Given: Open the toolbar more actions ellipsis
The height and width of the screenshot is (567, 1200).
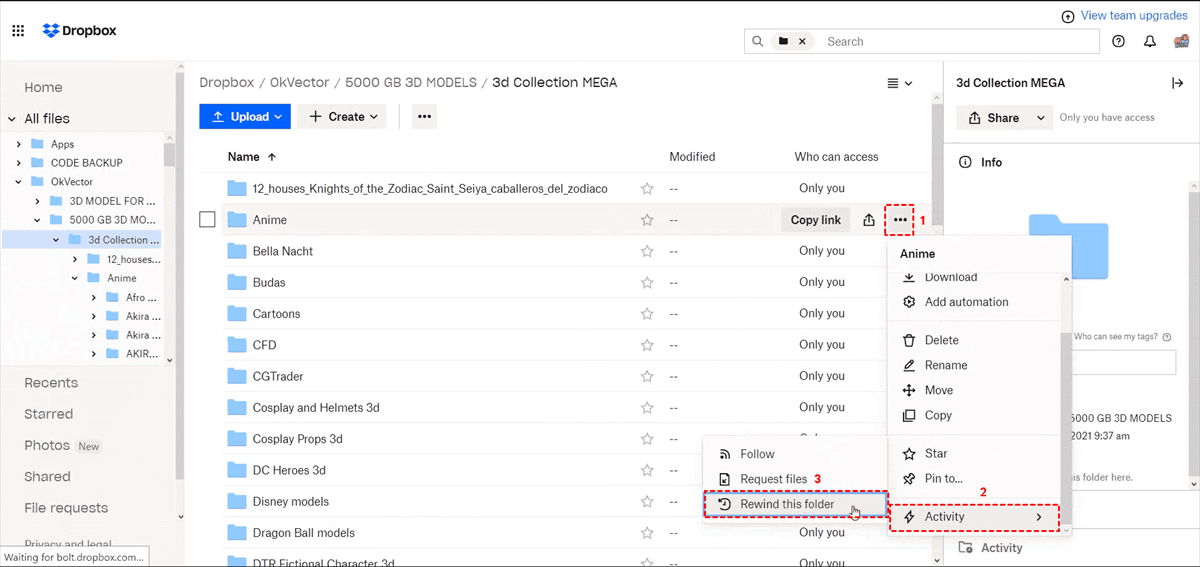Looking at the screenshot, I should (x=424, y=117).
